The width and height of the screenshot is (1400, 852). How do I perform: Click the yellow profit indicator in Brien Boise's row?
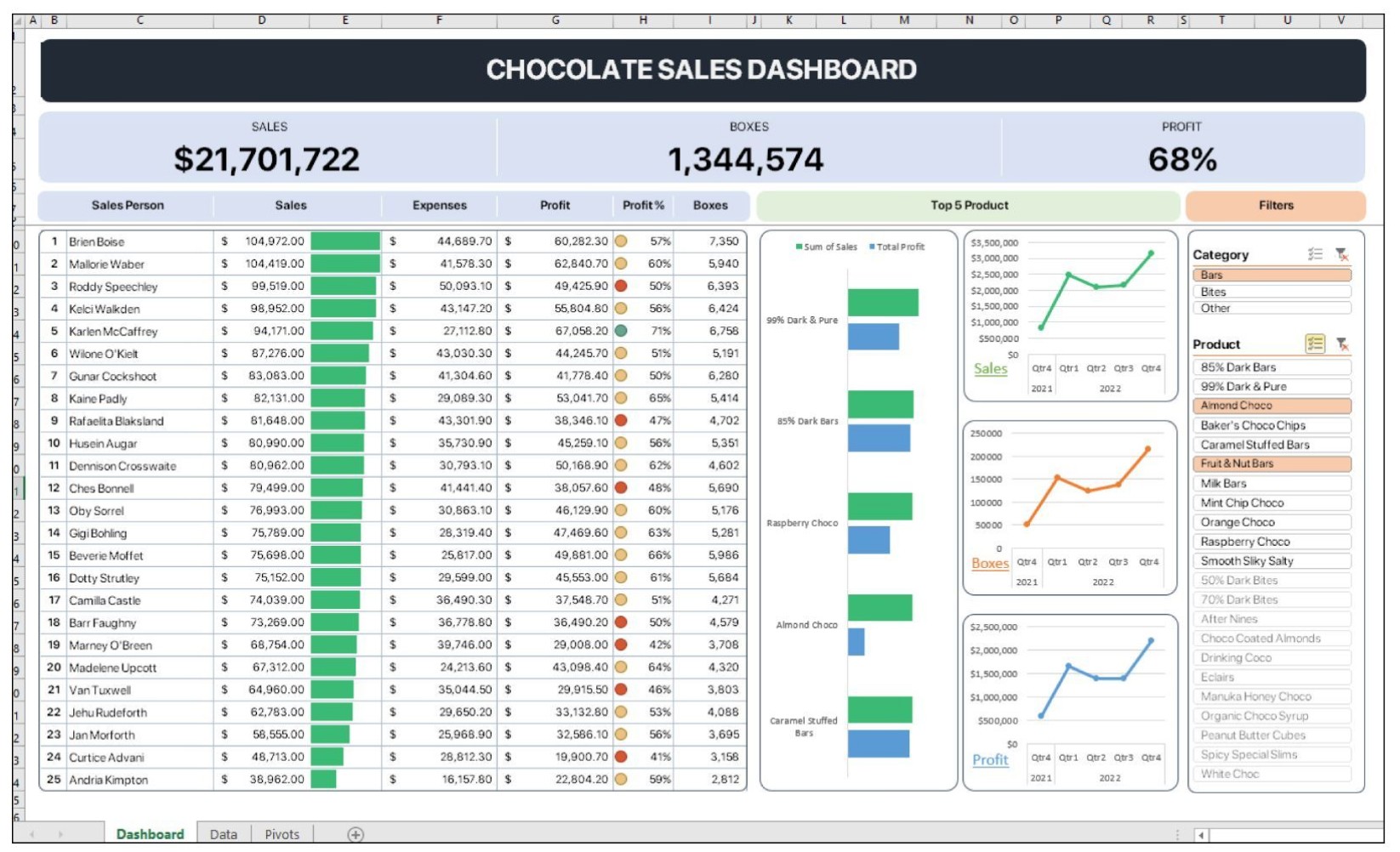click(621, 241)
